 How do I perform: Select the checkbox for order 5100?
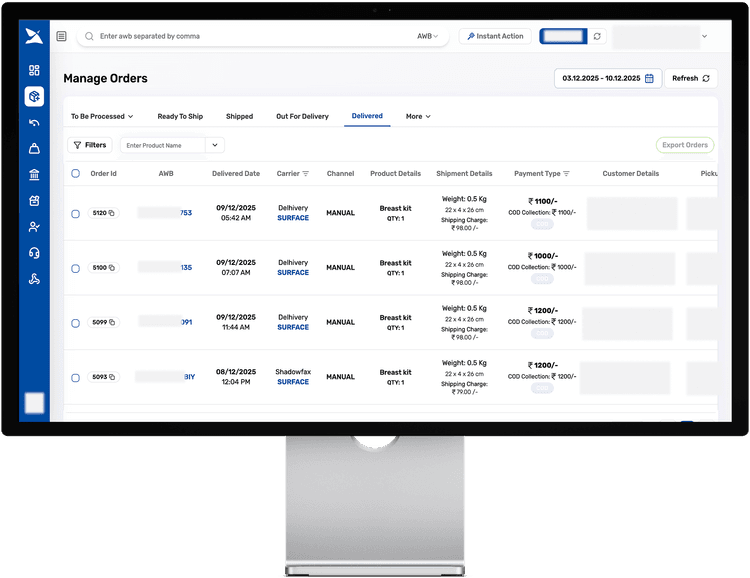(x=75, y=268)
